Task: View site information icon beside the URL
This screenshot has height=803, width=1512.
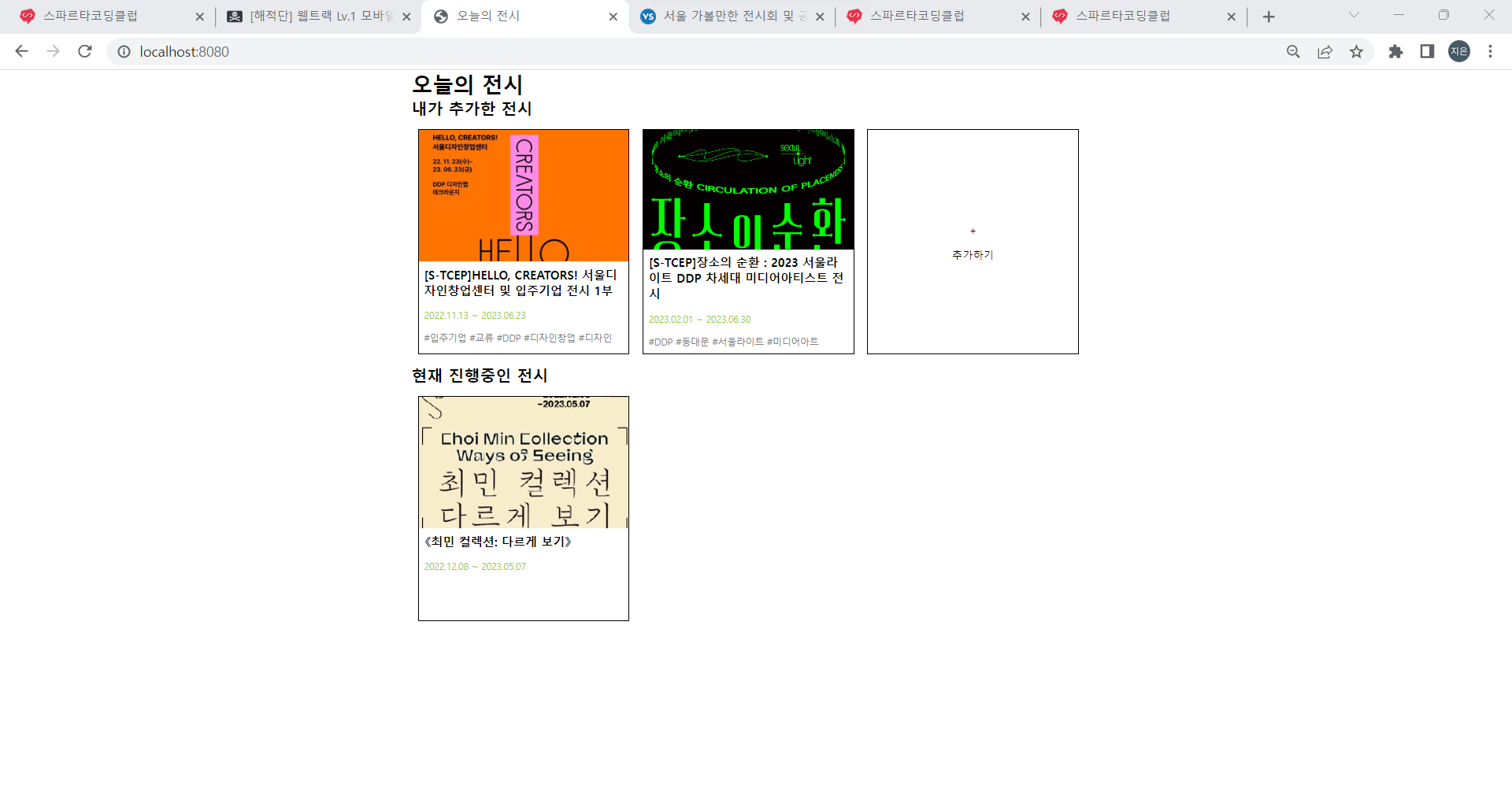Action: click(x=124, y=51)
